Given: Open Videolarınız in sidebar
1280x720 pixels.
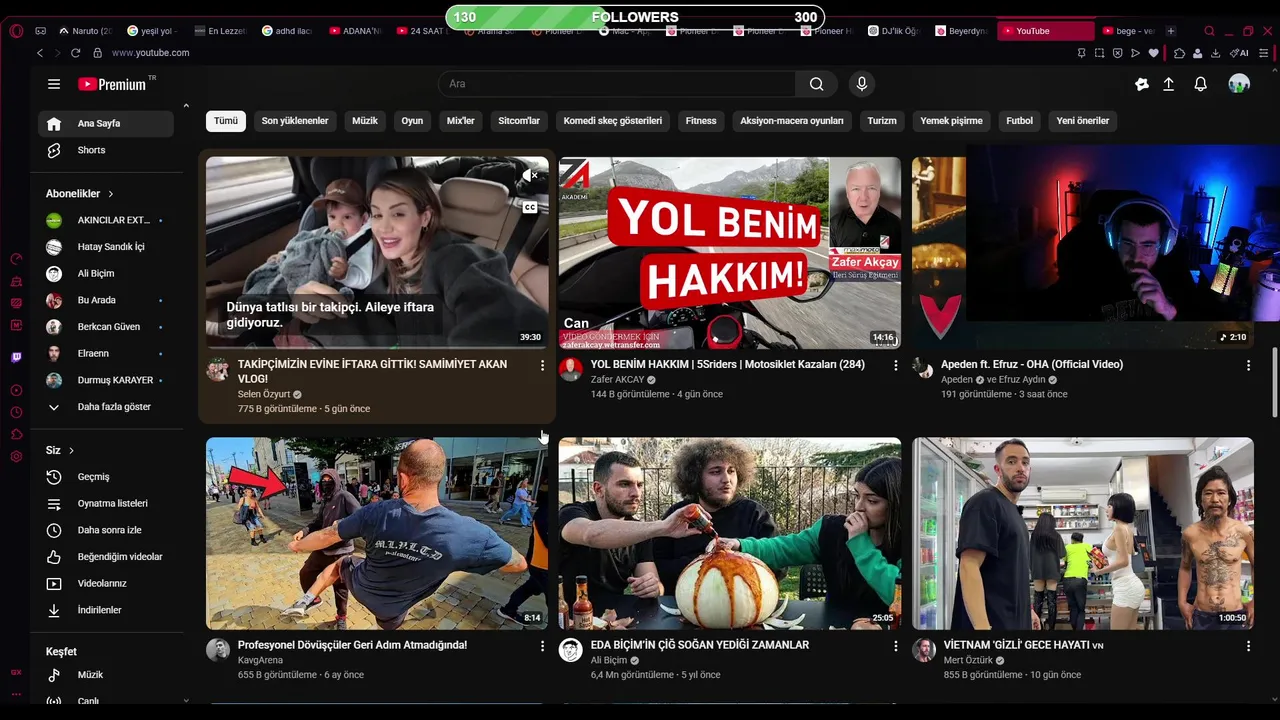Looking at the screenshot, I should tap(105, 584).
